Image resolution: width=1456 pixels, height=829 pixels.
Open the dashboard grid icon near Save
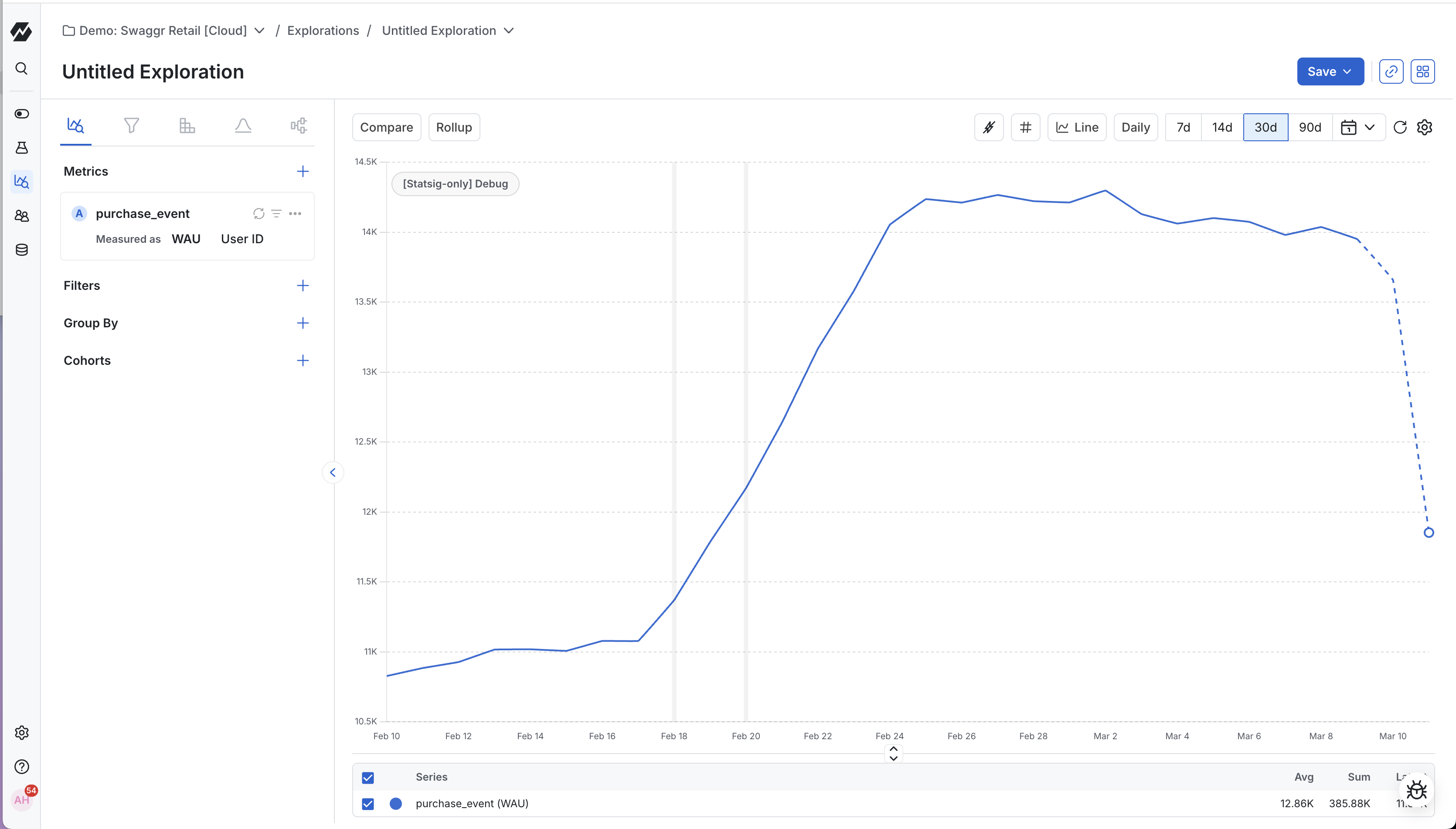[x=1422, y=72]
